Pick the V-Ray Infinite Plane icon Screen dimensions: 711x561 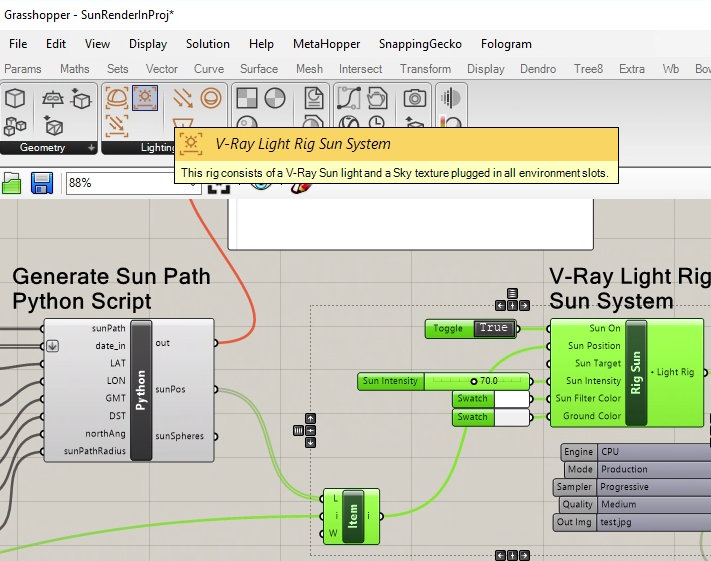(x=53, y=98)
